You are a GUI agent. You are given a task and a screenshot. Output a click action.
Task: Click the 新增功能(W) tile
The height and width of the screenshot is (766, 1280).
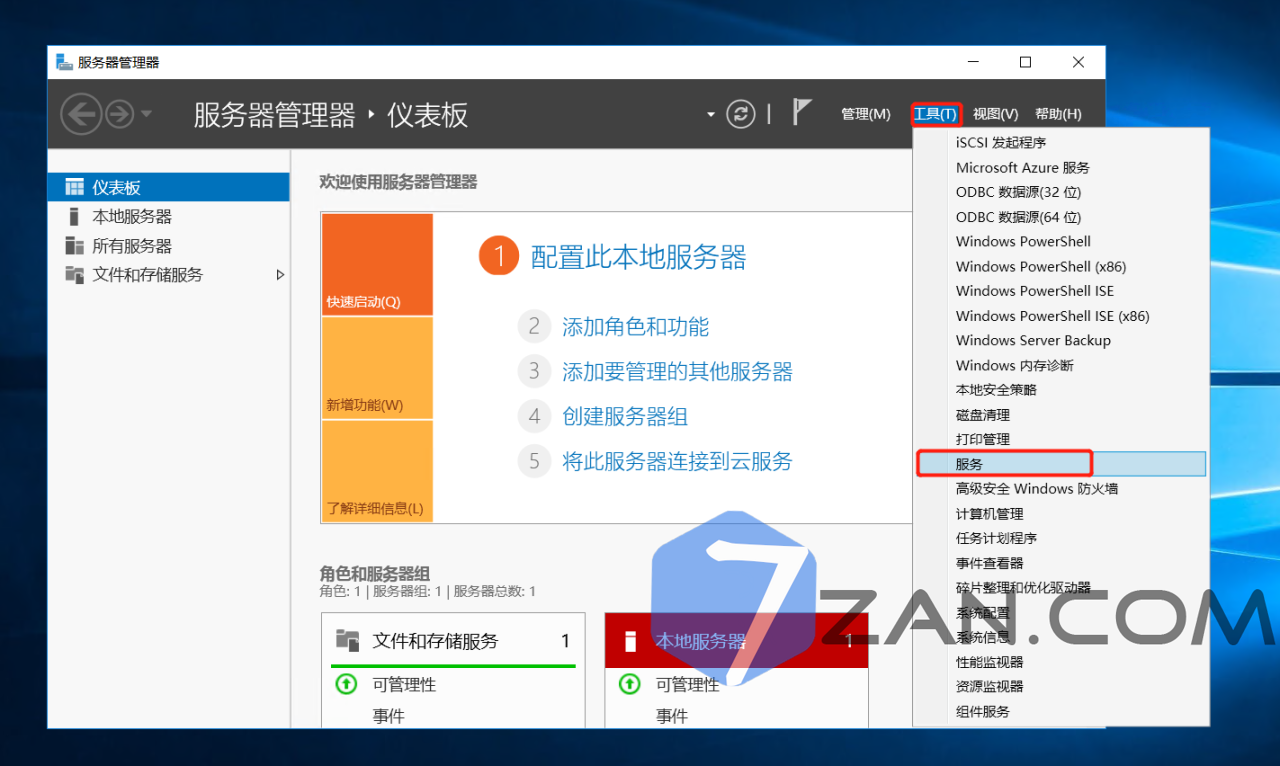click(377, 368)
